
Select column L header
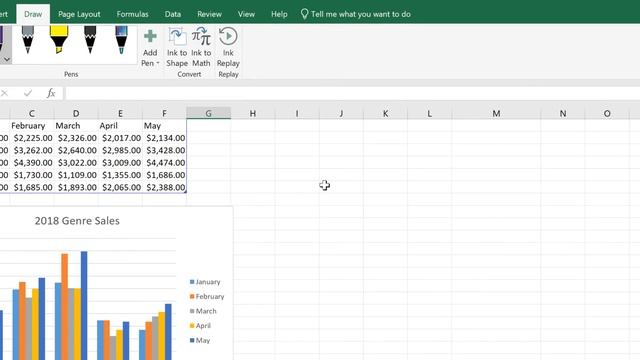(429, 113)
